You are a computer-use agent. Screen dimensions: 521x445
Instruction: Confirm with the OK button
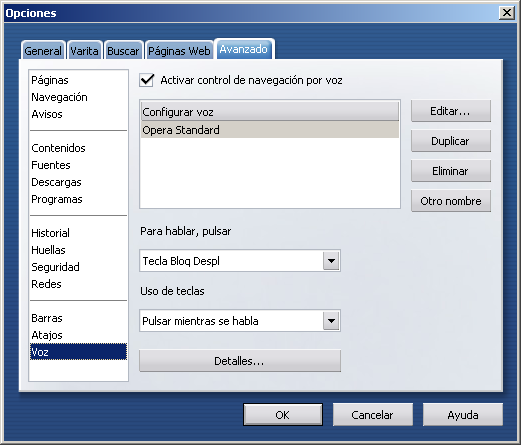pyautogui.click(x=283, y=415)
